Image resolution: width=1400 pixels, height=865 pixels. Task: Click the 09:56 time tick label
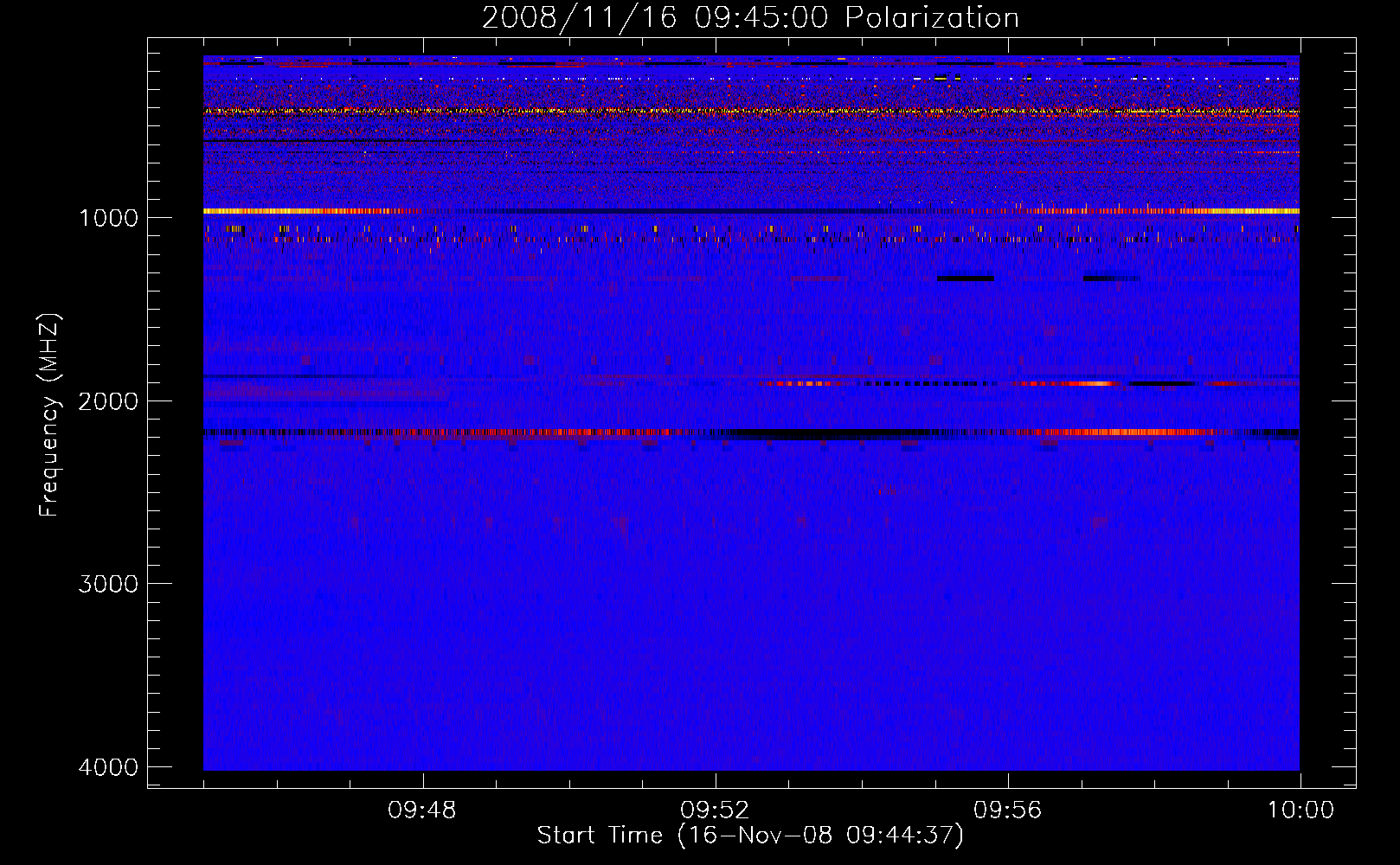click(1008, 811)
